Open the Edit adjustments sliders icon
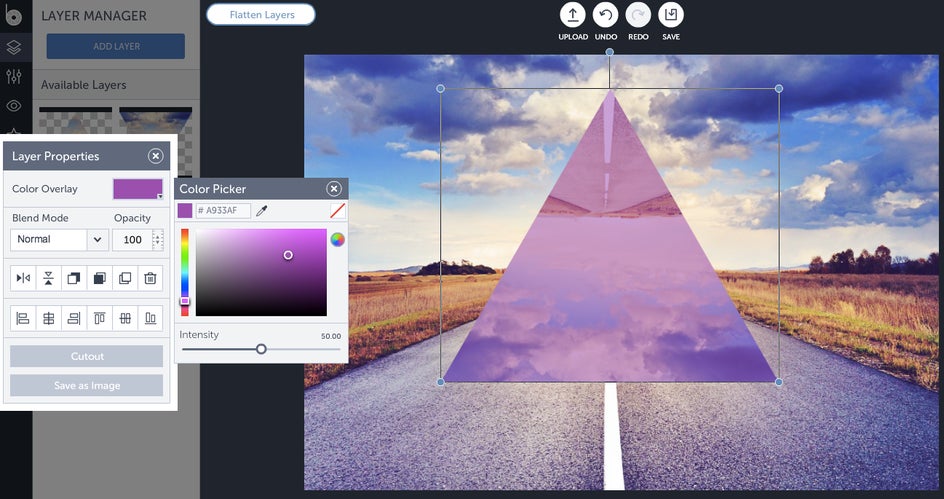 [13, 76]
